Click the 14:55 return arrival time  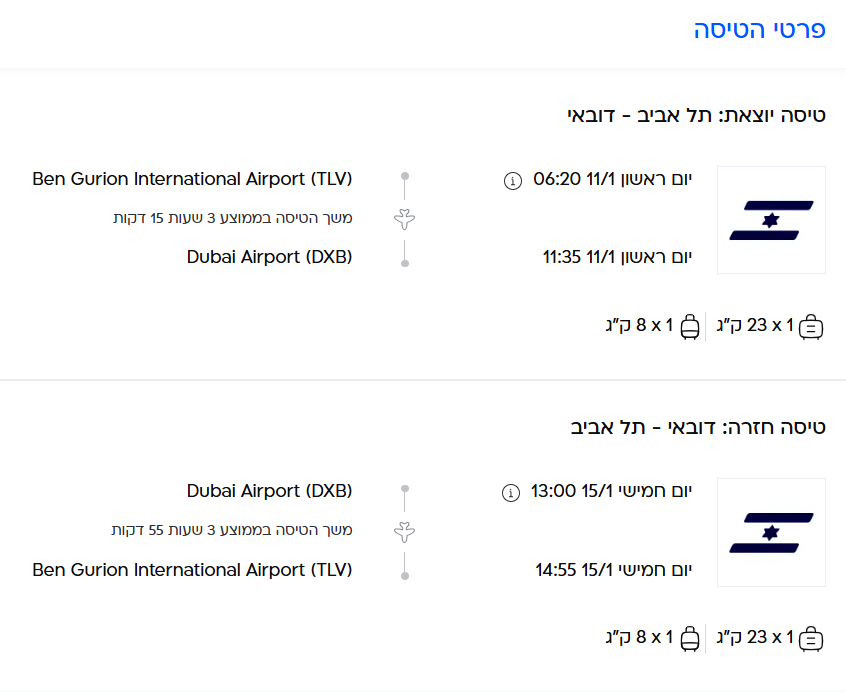pyautogui.click(x=555, y=571)
